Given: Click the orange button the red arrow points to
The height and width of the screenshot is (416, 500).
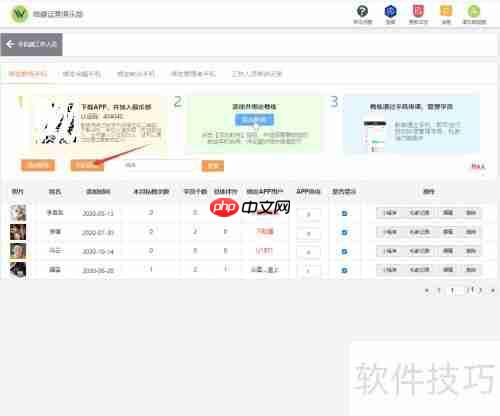Looking at the screenshot, I should 87,165.
